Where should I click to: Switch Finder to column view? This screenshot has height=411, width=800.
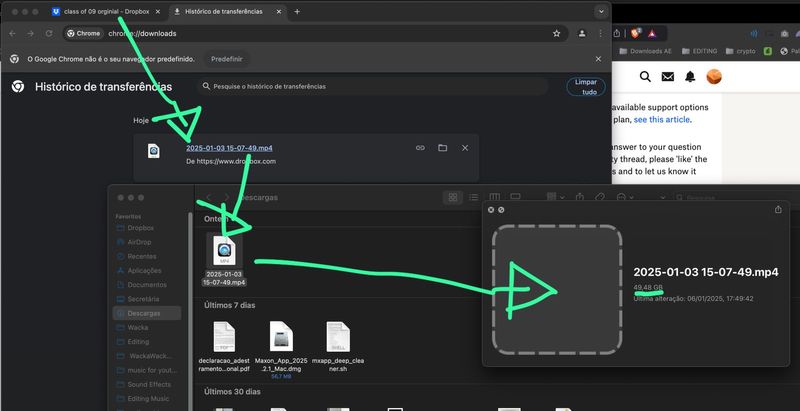pos(495,198)
